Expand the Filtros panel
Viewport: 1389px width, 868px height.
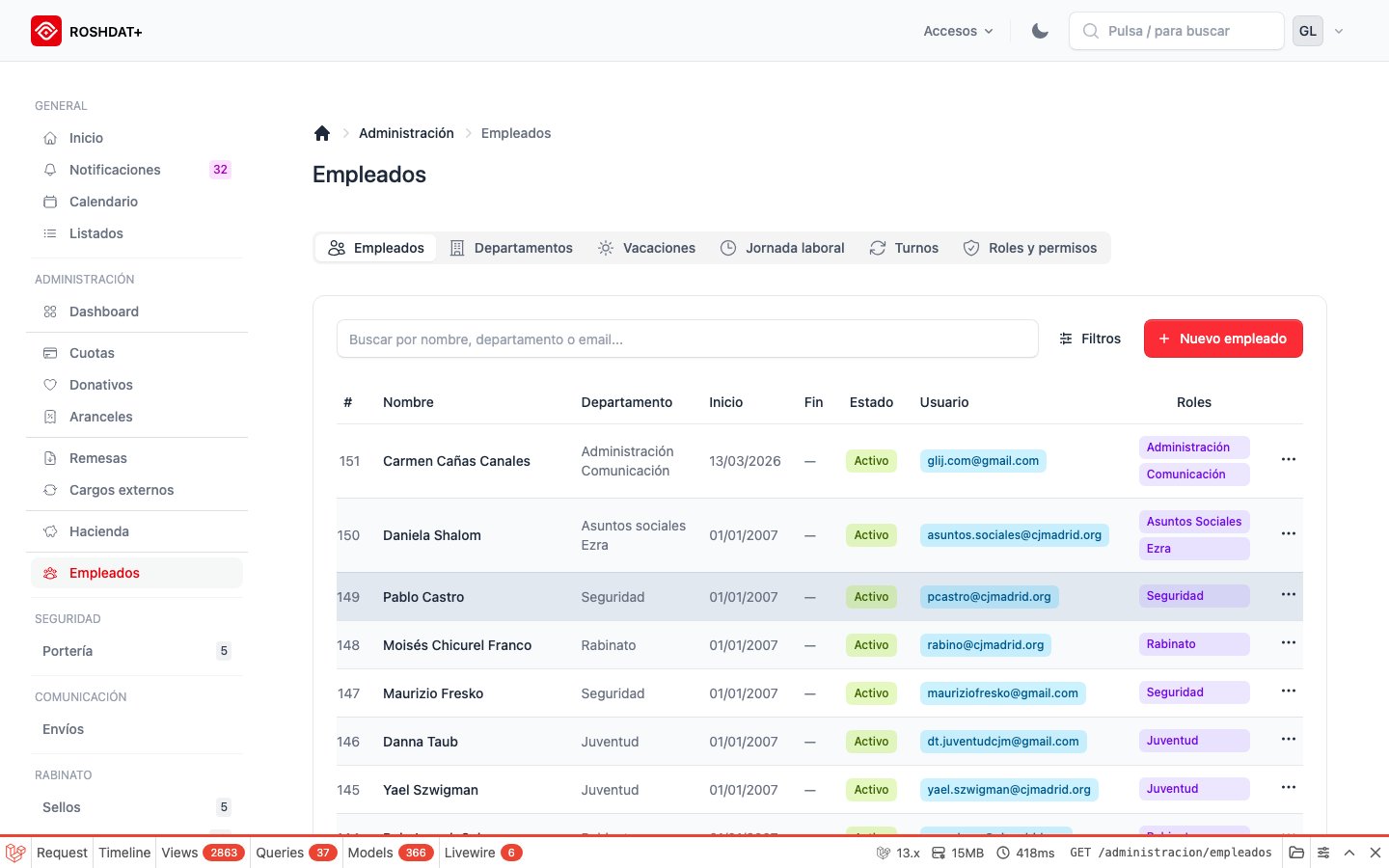point(1091,339)
